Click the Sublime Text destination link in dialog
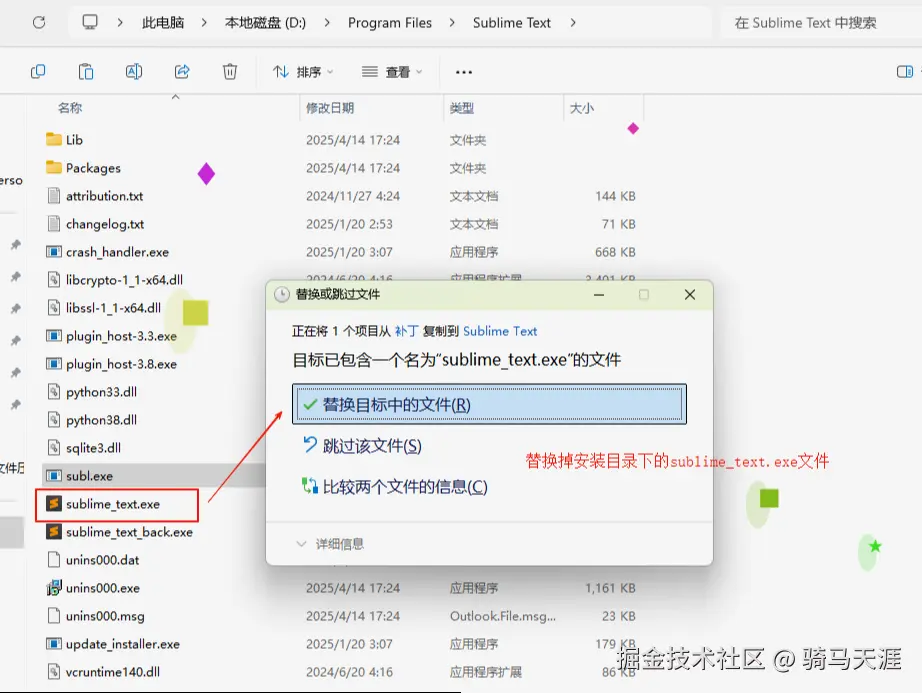Image resolution: width=922 pixels, height=693 pixels. (x=500, y=331)
